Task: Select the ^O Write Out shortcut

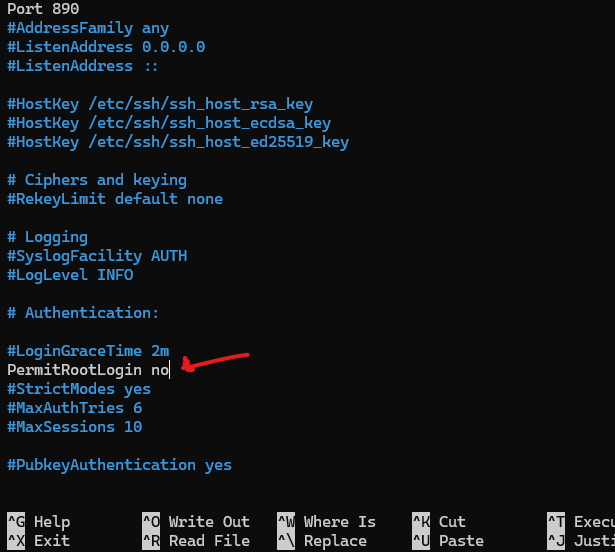Action: click(196, 522)
